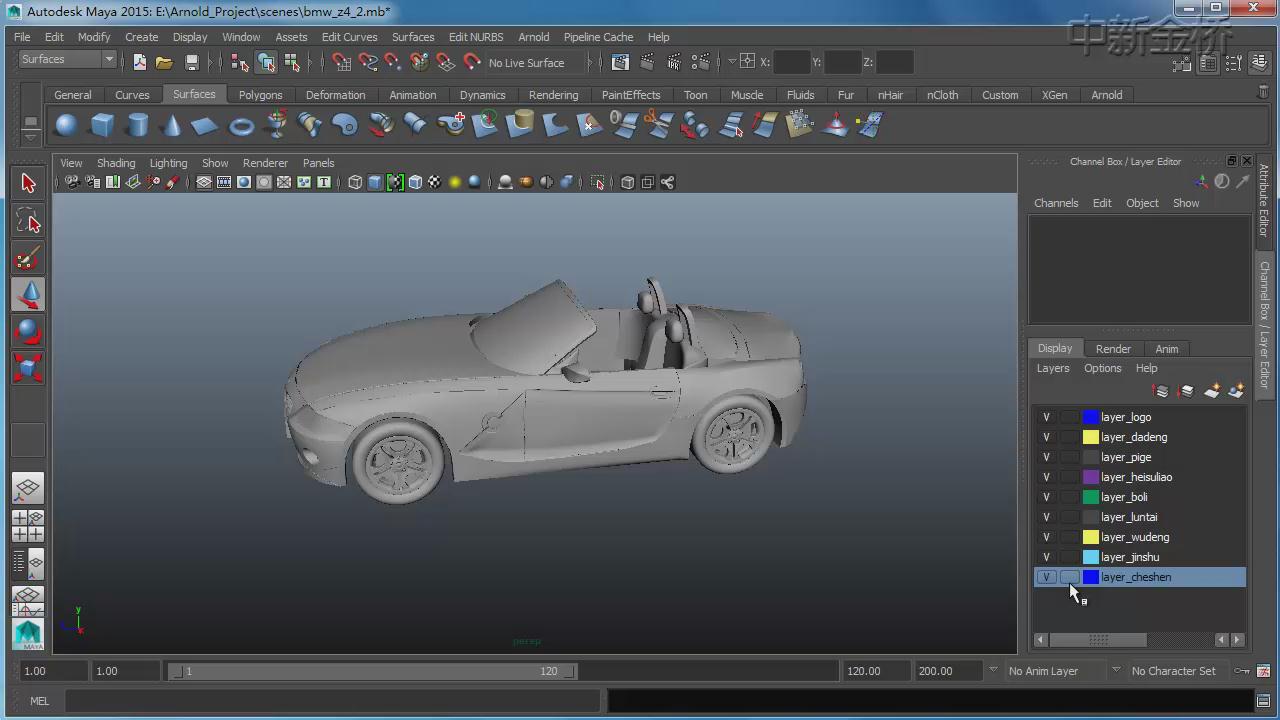1280x720 pixels.
Task: Toggle visibility of layer_boli
Action: click(x=1046, y=497)
